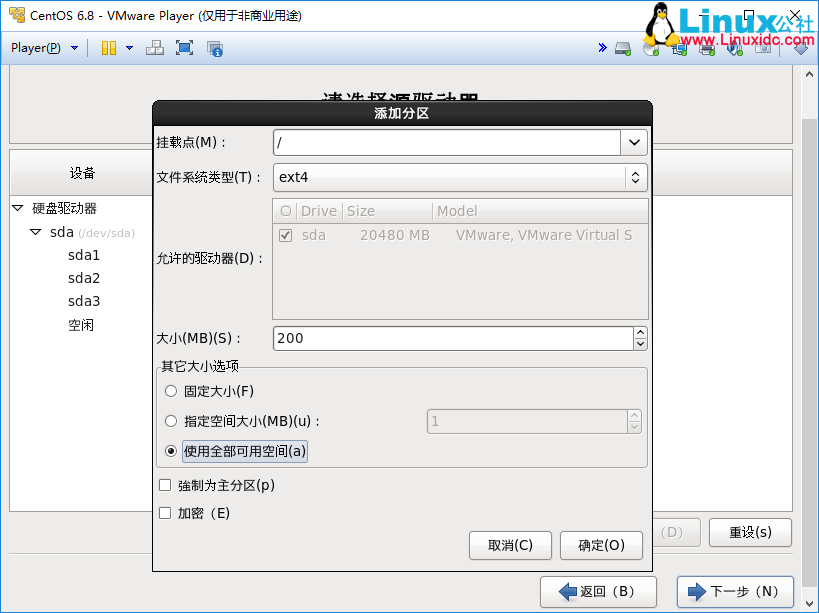Click the hard disk device status icon
Screen dimensions: 819x613
coord(621,47)
